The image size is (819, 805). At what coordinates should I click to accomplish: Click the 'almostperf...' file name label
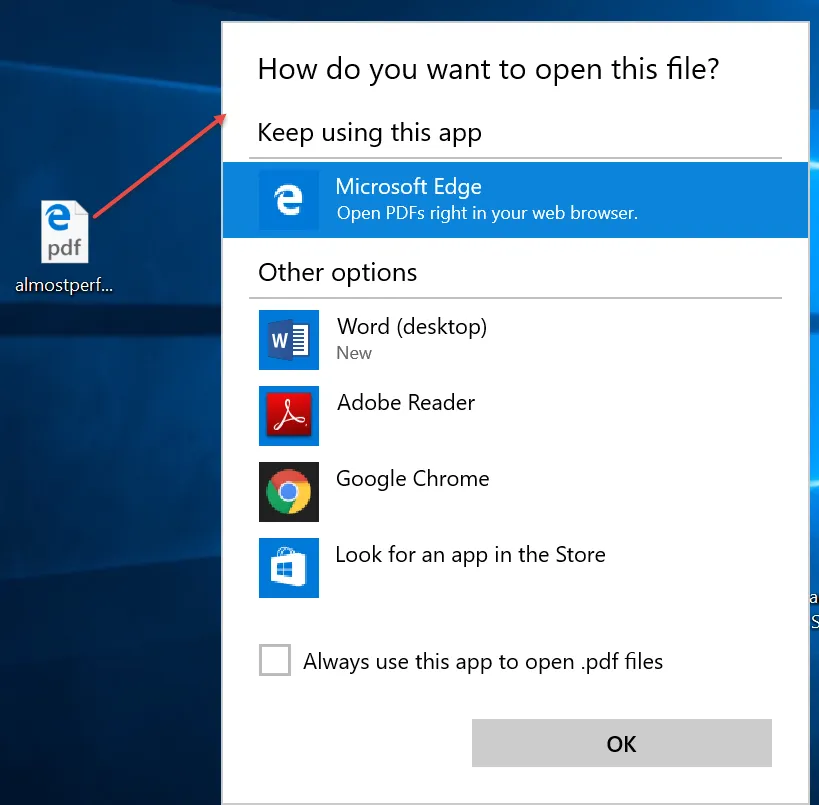tap(64, 285)
